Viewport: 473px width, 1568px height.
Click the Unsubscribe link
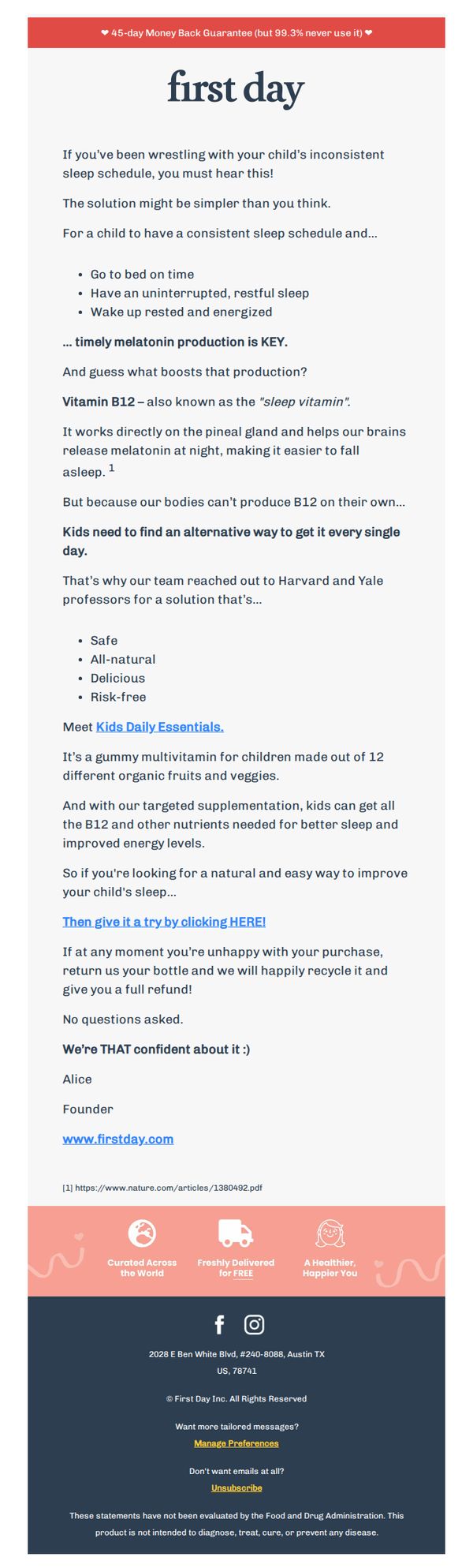coord(236,1488)
